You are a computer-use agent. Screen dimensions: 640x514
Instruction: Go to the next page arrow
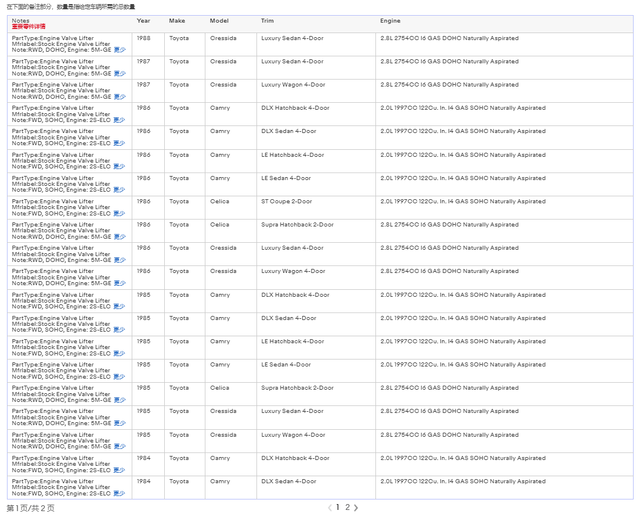[x=356, y=507]
